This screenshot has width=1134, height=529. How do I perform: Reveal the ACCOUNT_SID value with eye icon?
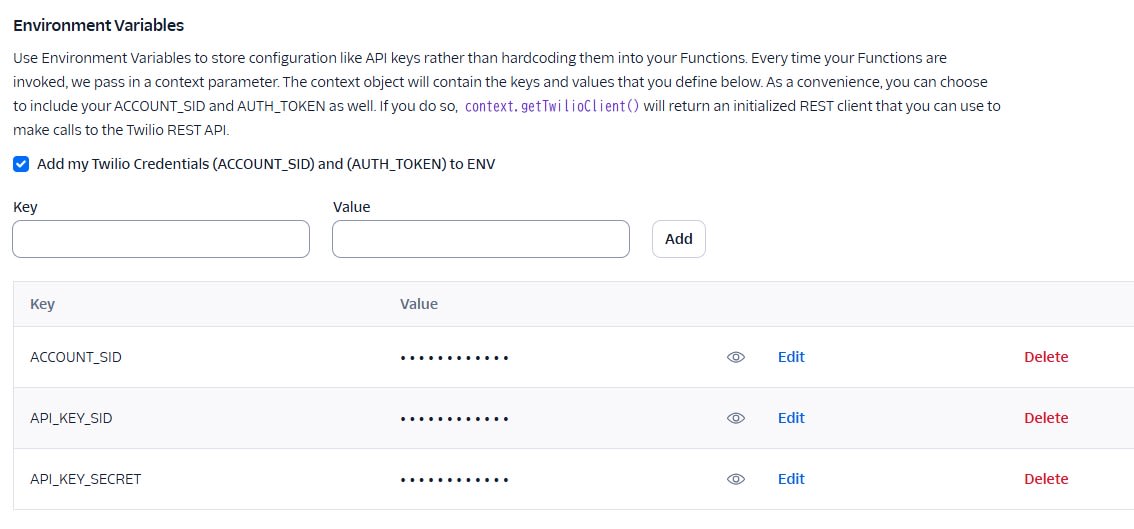tap(736, 357)
